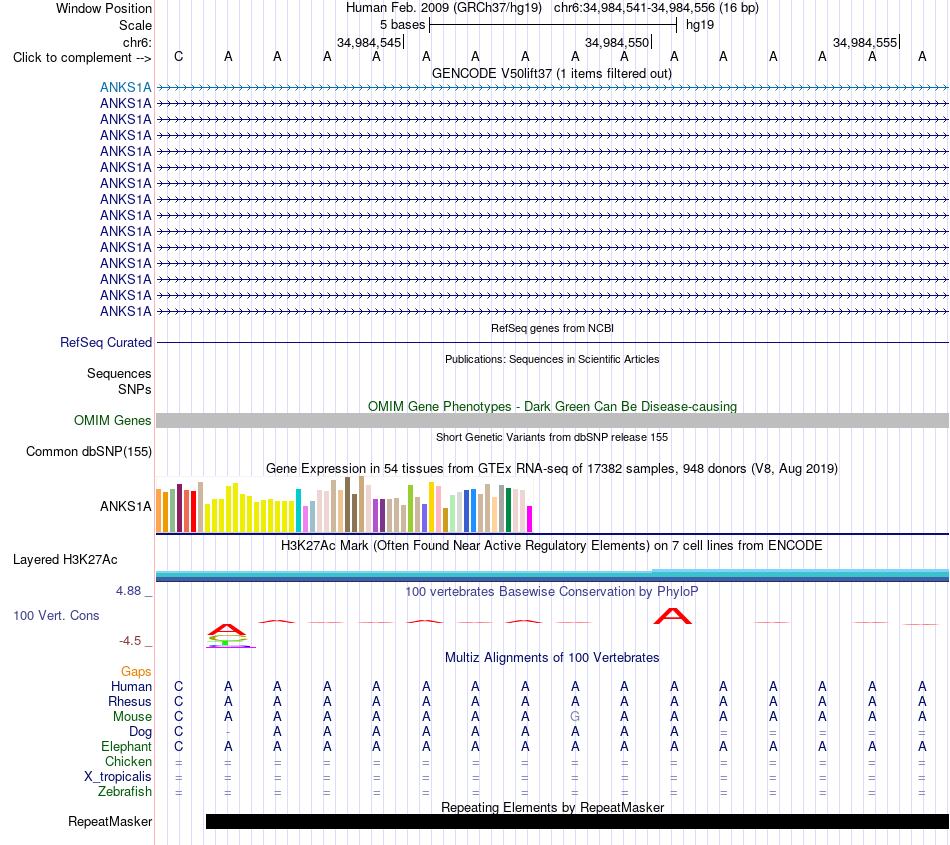Click the 4.88 conservation axis value
The height and width of the screenshot is (845, 950).
(x=128, y=591)
